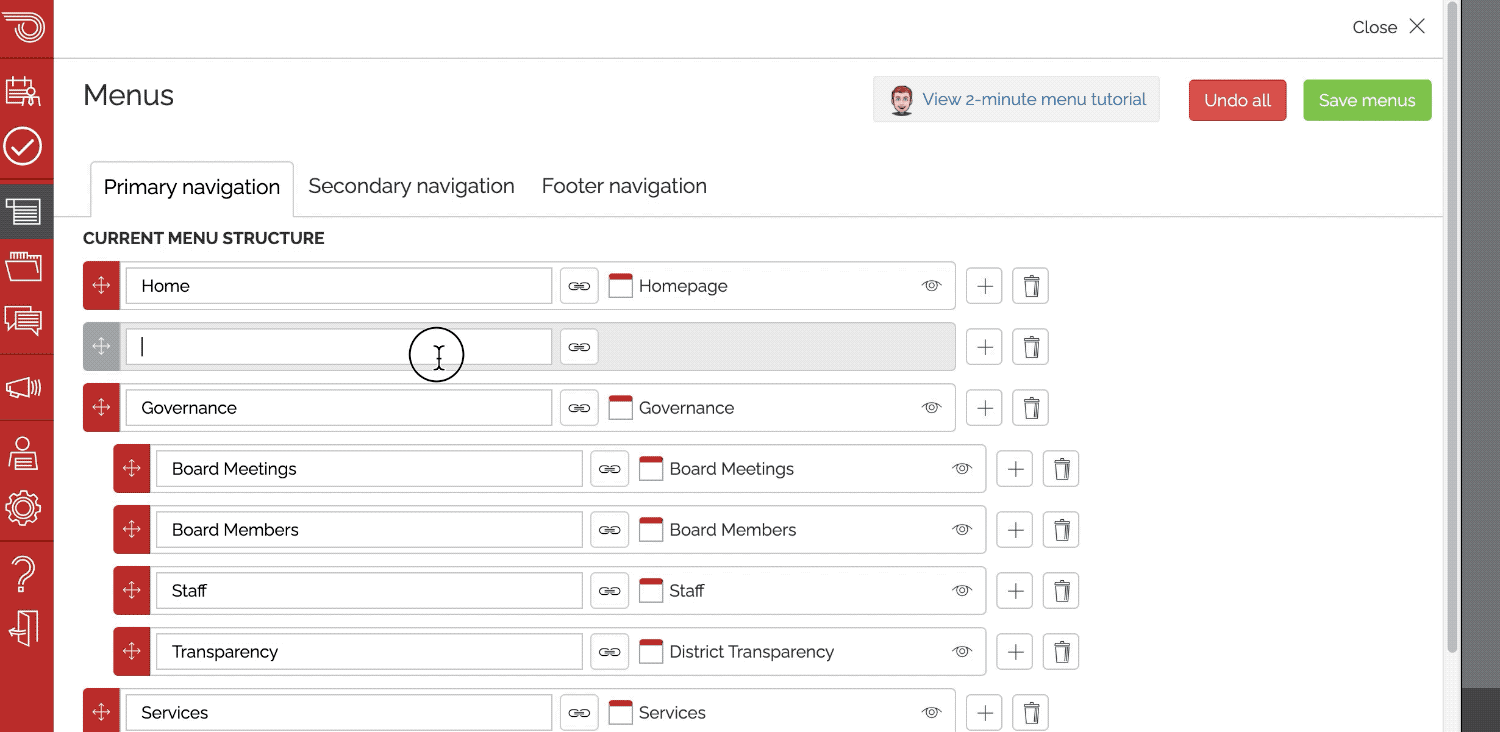
Task: Open the chat messages sidebar icon
Action: click(23, 320)
